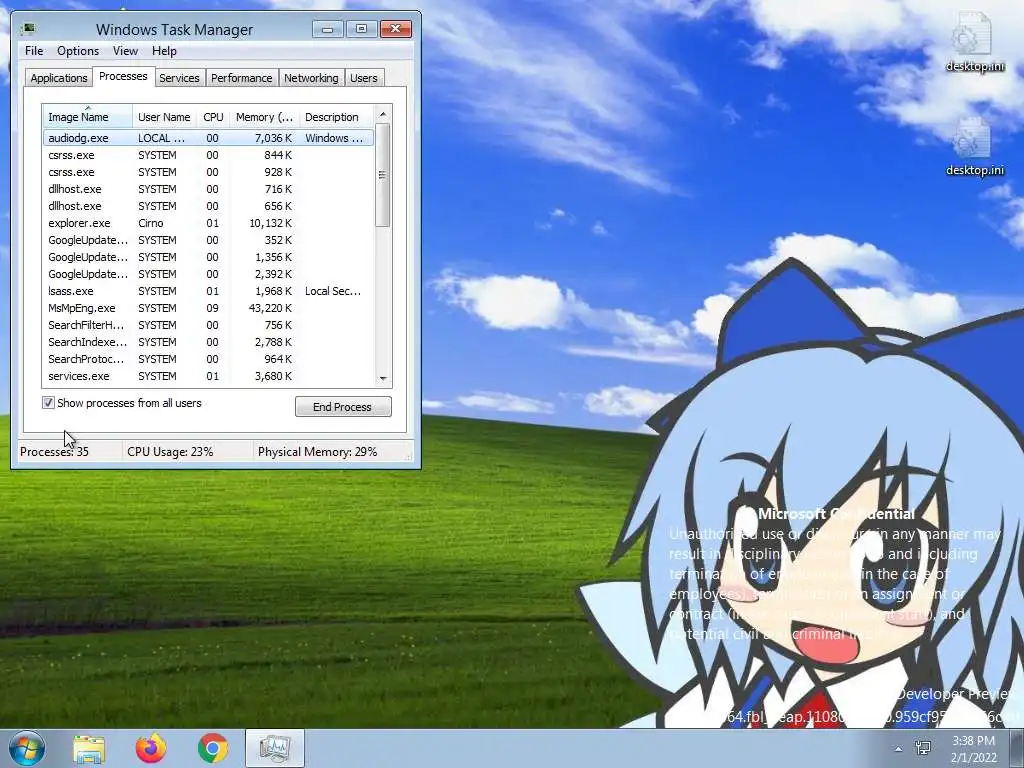The height and width of the screenshot is (768, 1024).
Task: Click the Physical Memory: 29% status text
Action: 317,451
